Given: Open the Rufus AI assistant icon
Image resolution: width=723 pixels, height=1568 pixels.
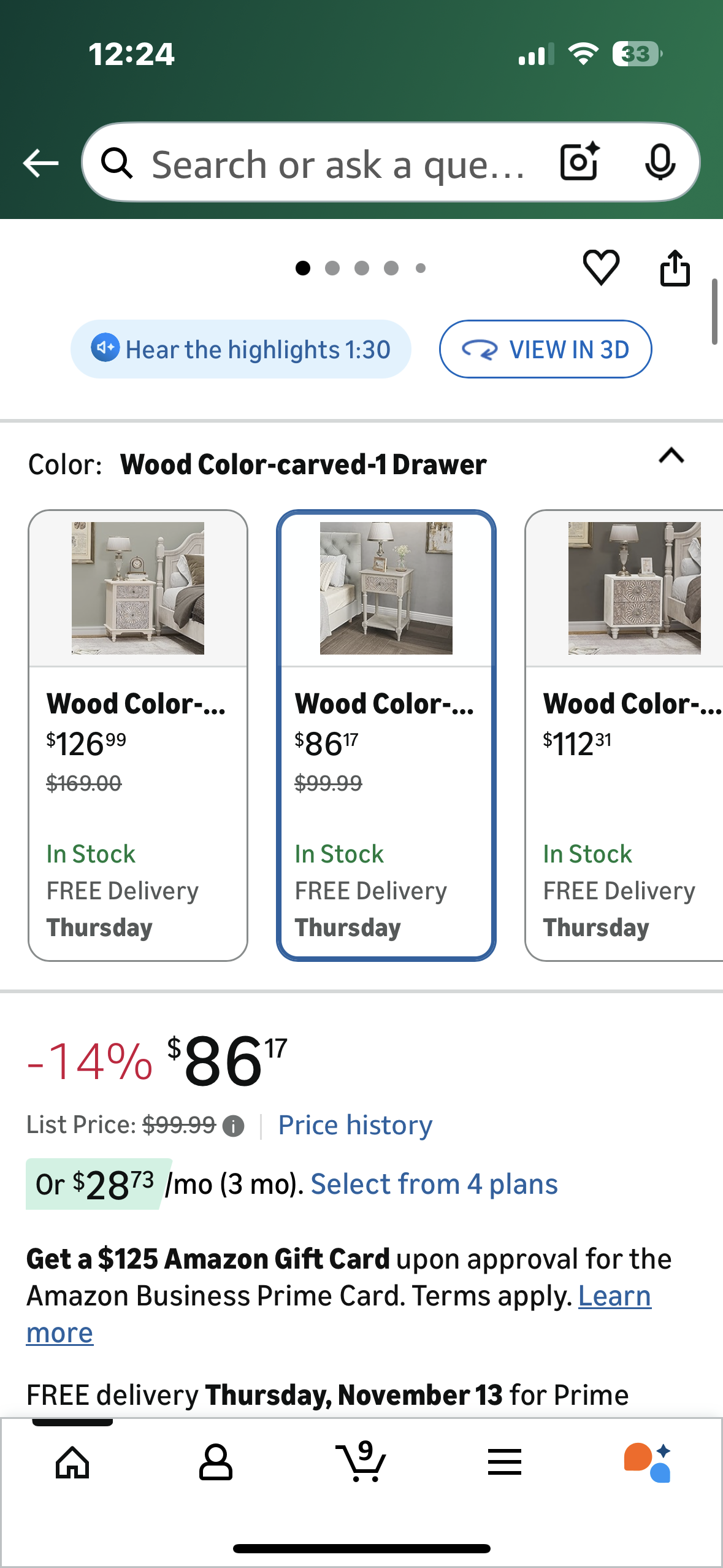Looking at the screenshot, I should click(x=648, y=1462).
